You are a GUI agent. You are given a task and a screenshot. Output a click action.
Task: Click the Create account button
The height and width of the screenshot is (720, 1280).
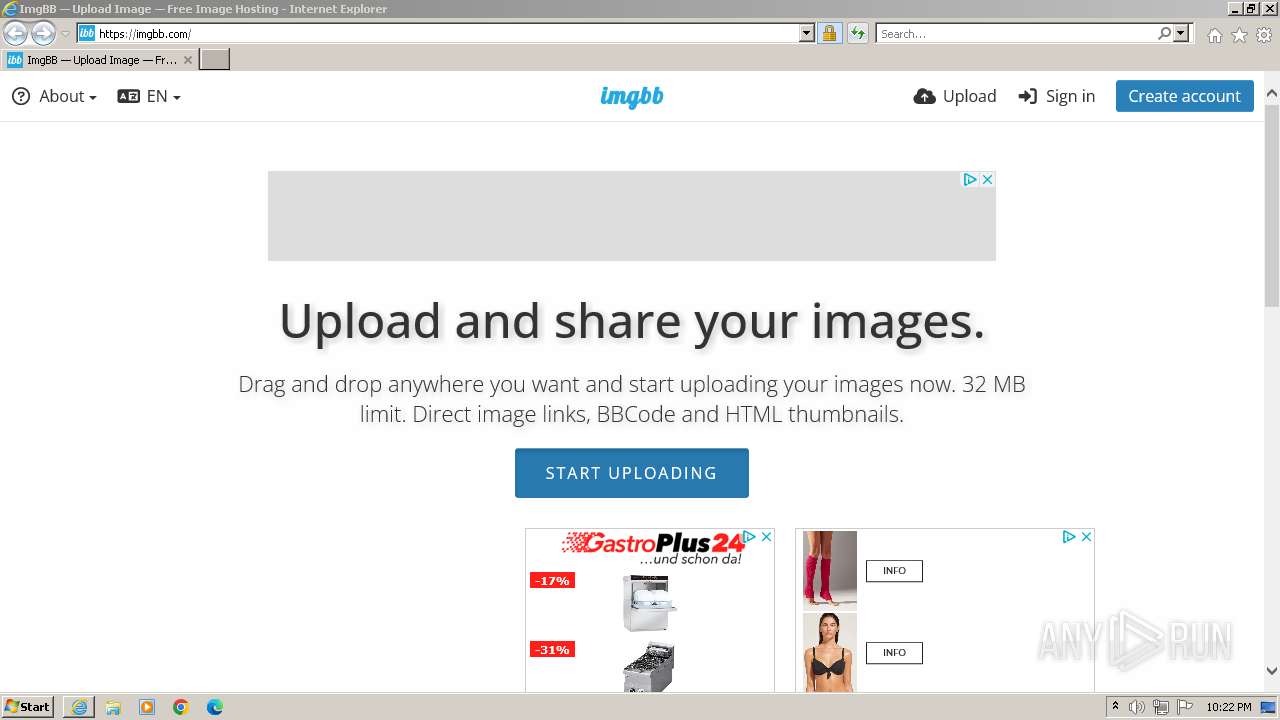(1184, 96)
